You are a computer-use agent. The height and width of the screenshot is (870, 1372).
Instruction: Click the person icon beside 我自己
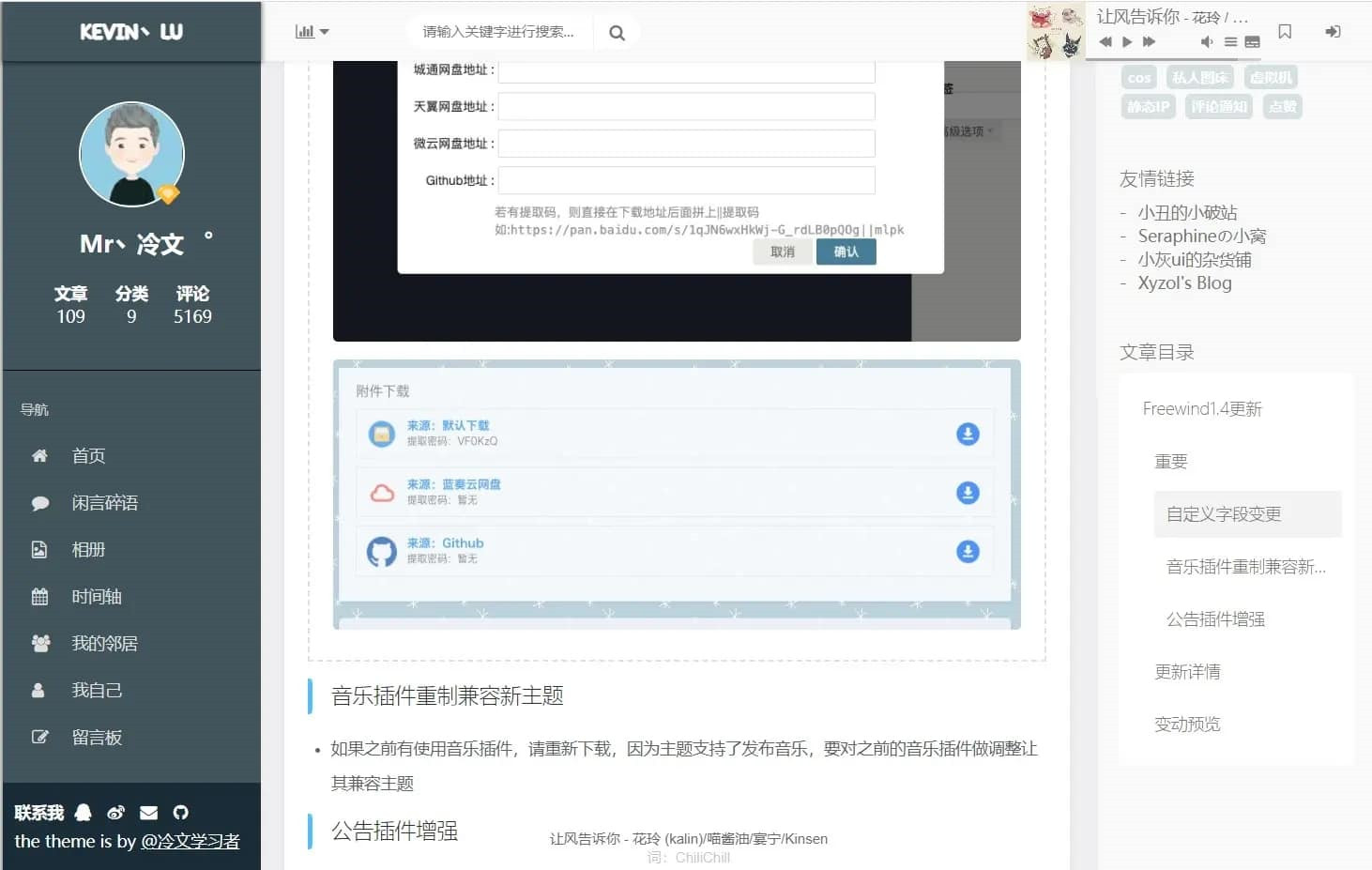38,691
